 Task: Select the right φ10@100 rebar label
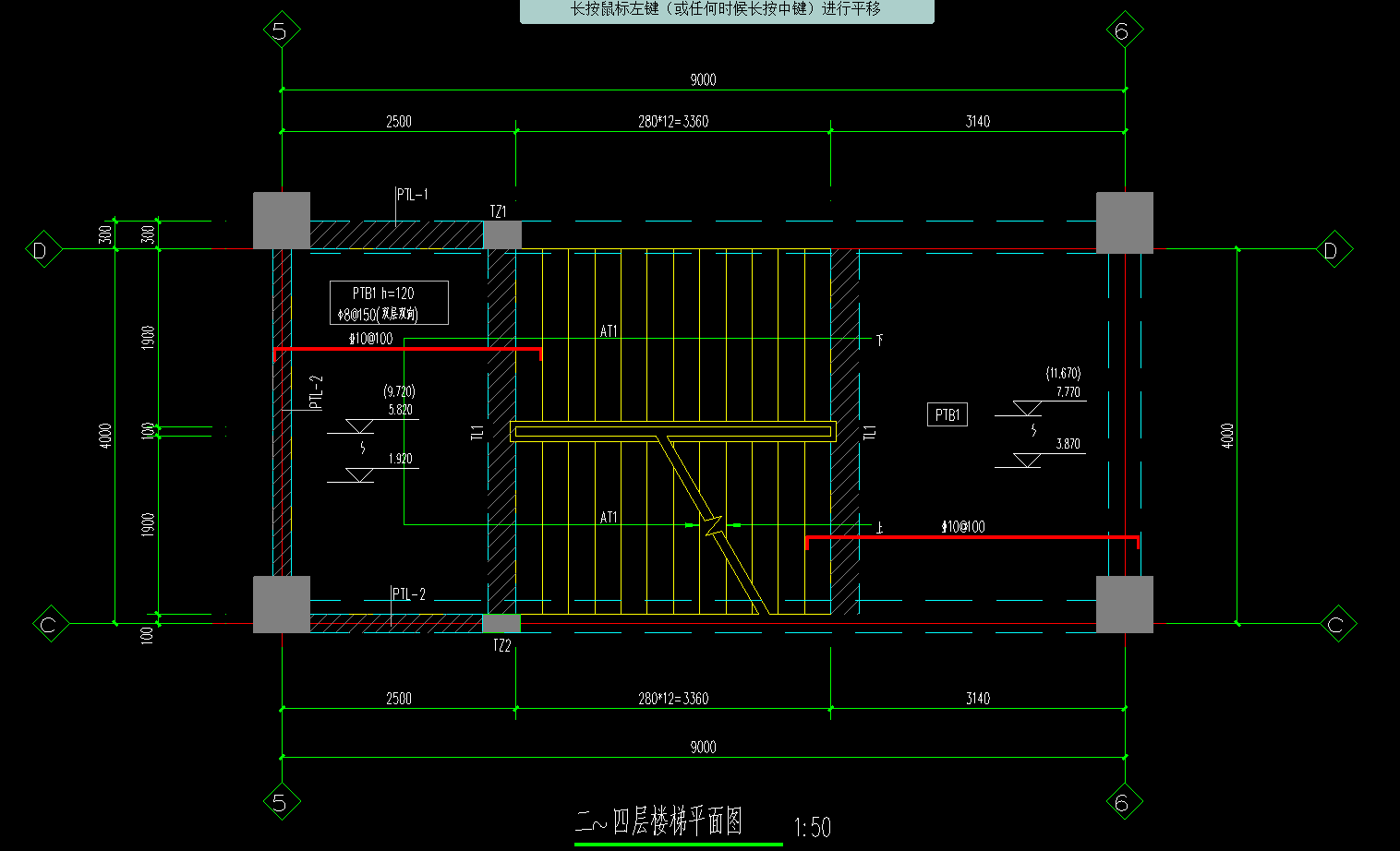[x=962, y=527]
